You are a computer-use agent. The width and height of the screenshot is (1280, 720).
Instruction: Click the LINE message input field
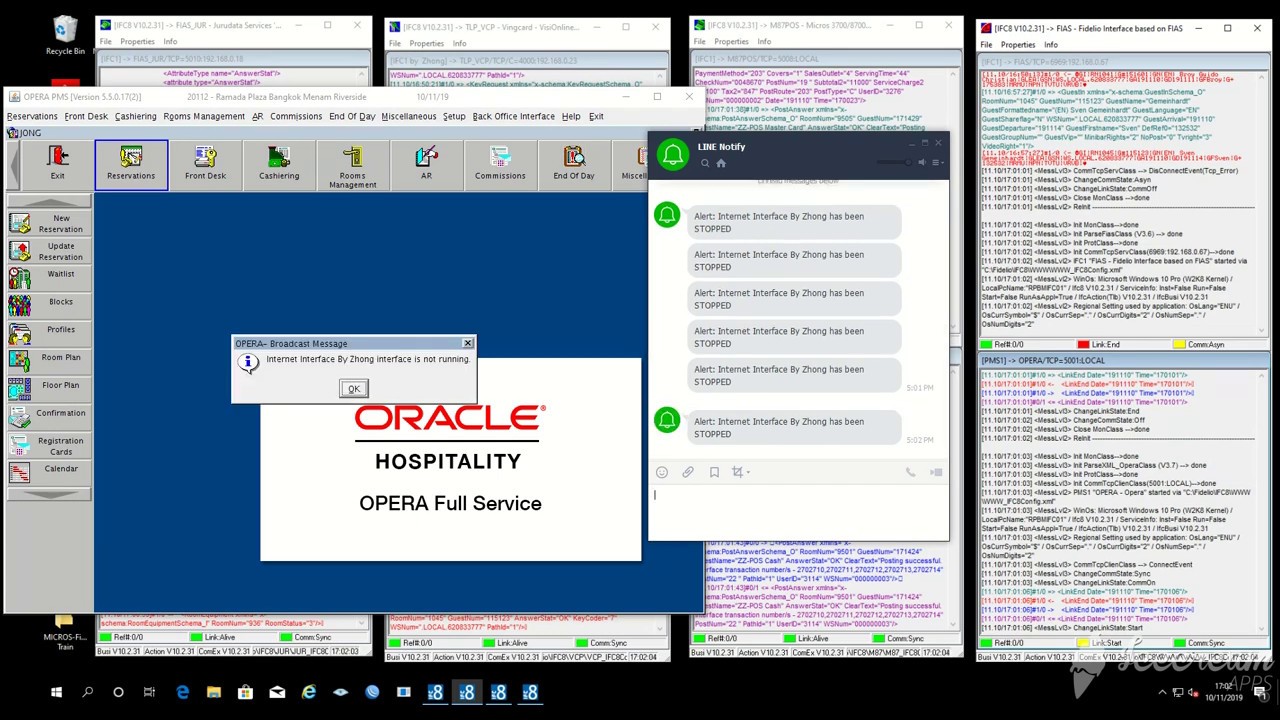[798, 513]
